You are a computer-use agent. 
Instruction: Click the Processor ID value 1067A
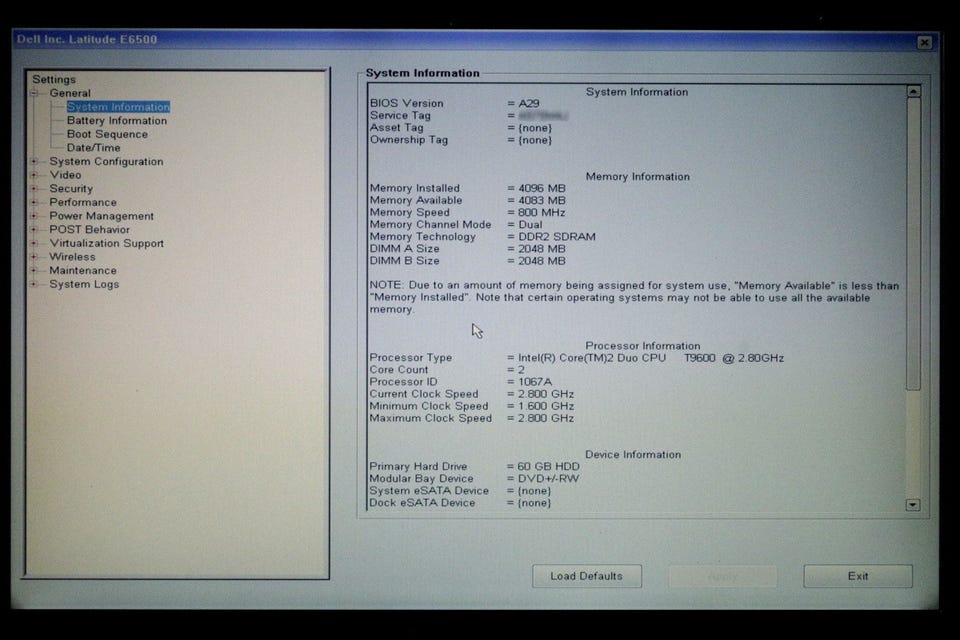535,382
